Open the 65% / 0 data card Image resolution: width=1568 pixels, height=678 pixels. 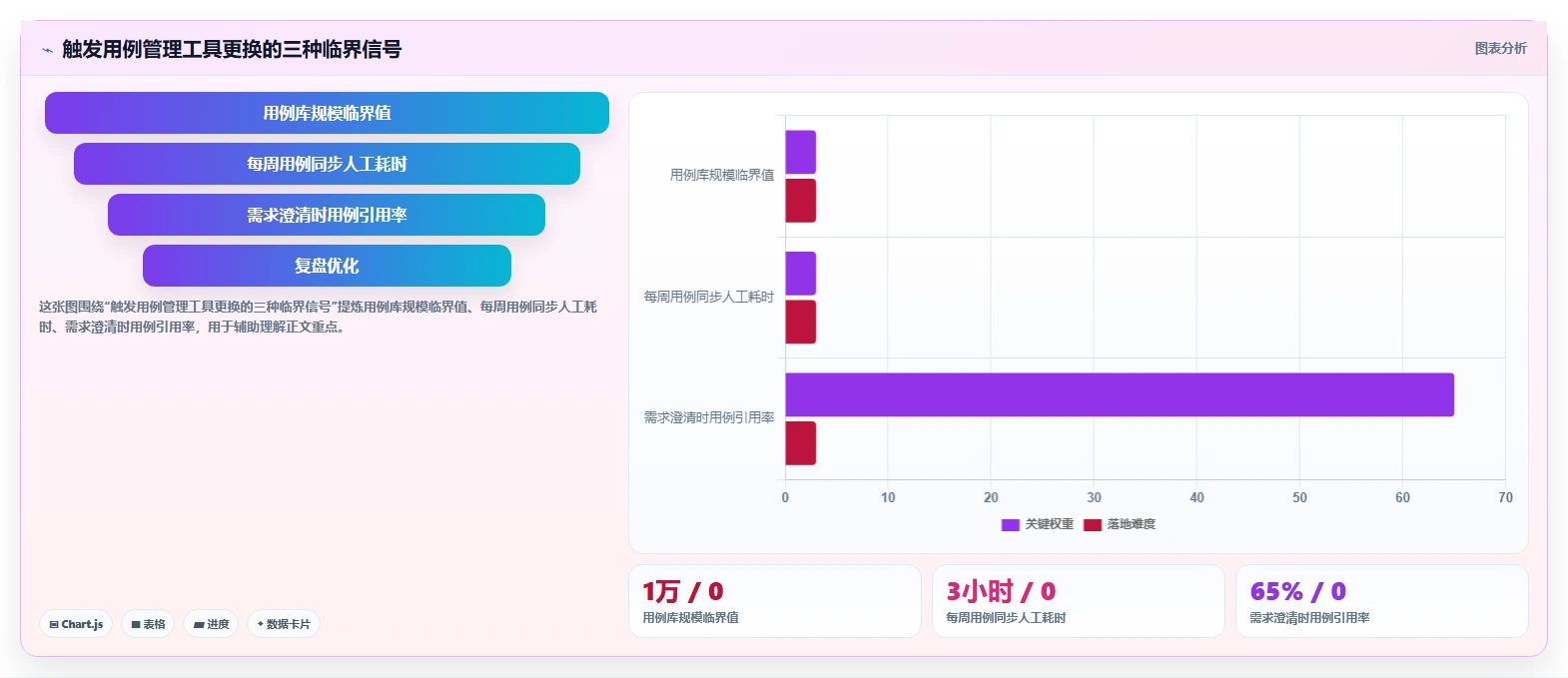(x=1382, y=601)
